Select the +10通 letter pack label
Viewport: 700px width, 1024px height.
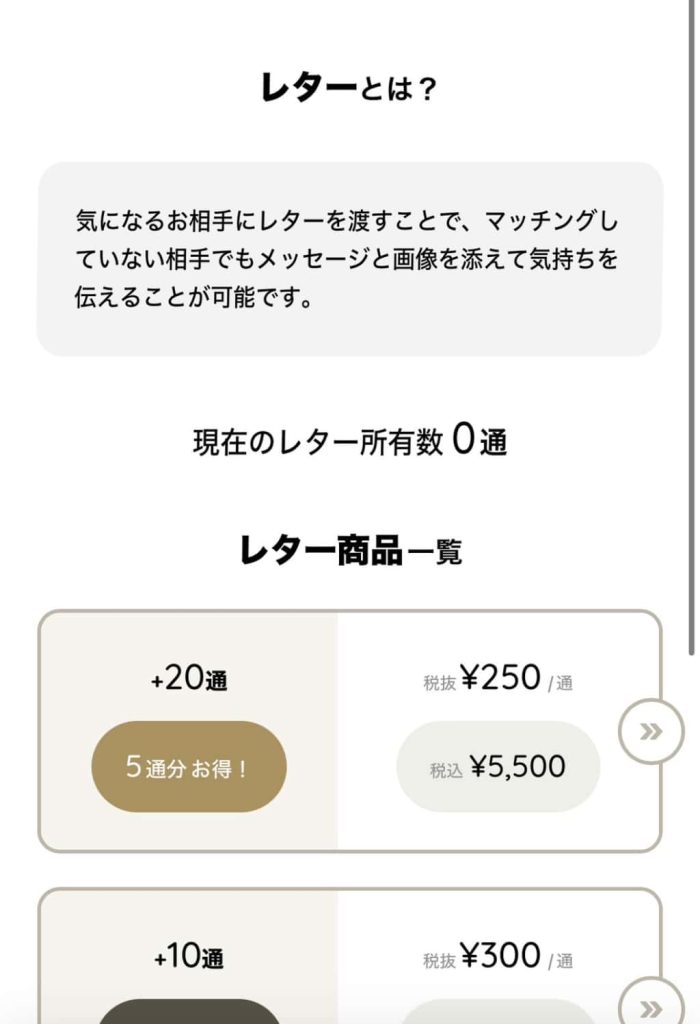click(189, 958)
